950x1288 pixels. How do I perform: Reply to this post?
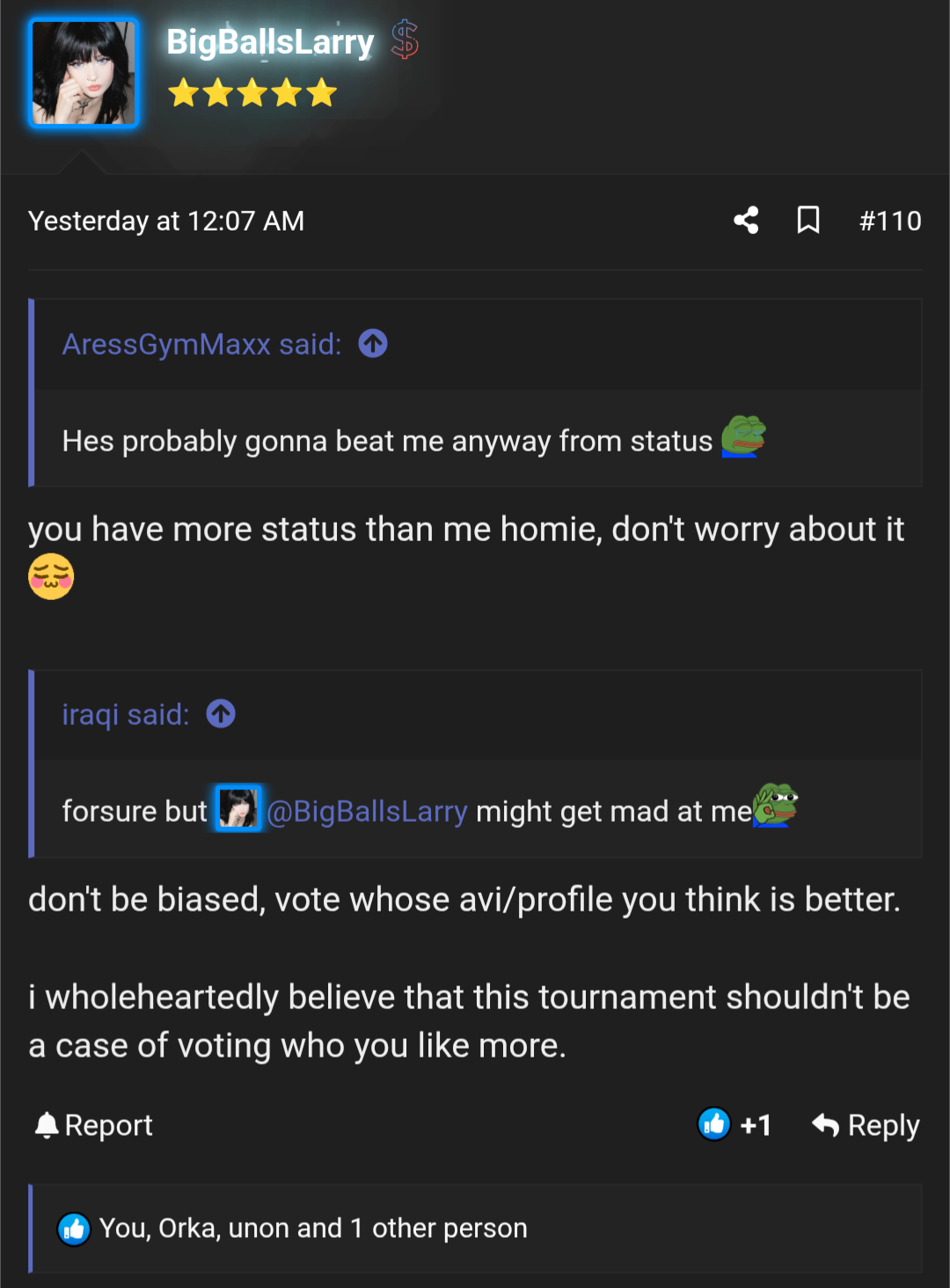pyautogui.click(x=866, y=1125)
